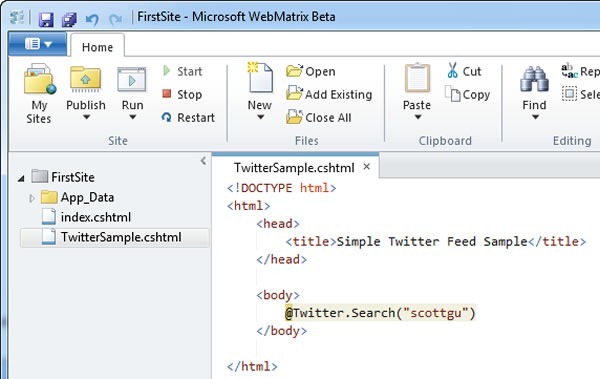Viewport: 600px width, 379px height.
Task: Click Add Existing in Files group
Action: [329, 94]
